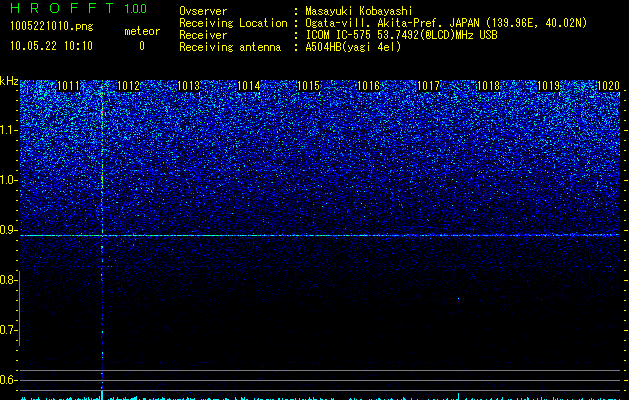629x400 pixels.
Task: Click the 1016 time marker
Action: [368, 86]
